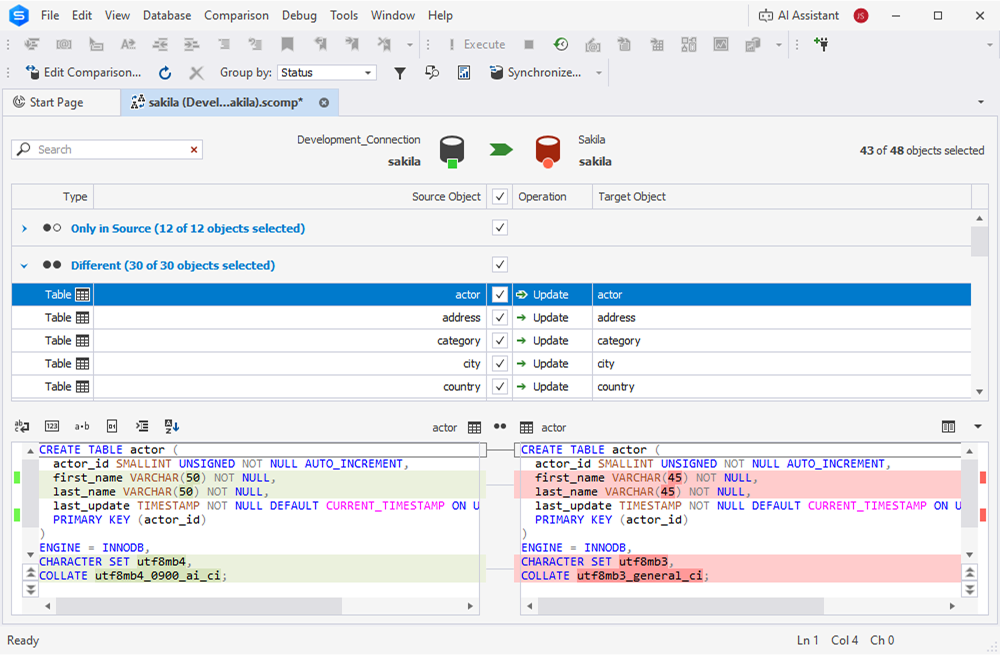Screen dimensions: 1000x655
Task: Click the transaction history clock icon
Action: [561, 44]
